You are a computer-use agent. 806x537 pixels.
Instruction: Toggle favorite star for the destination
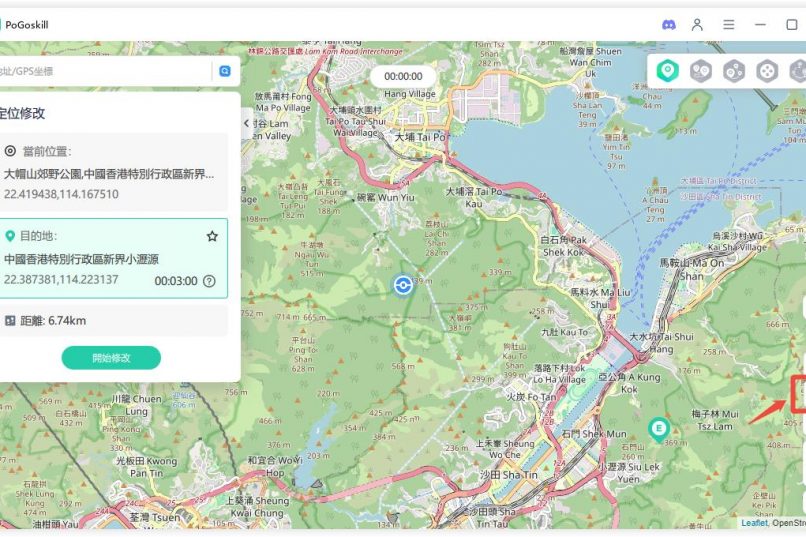(212, 236)
